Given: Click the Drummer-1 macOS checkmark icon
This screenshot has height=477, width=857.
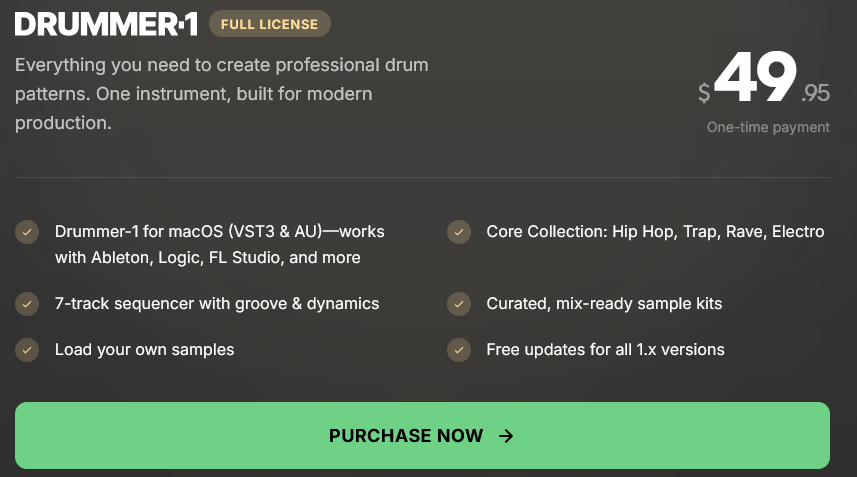Looking at the screenshot, I should coord(27,232).
